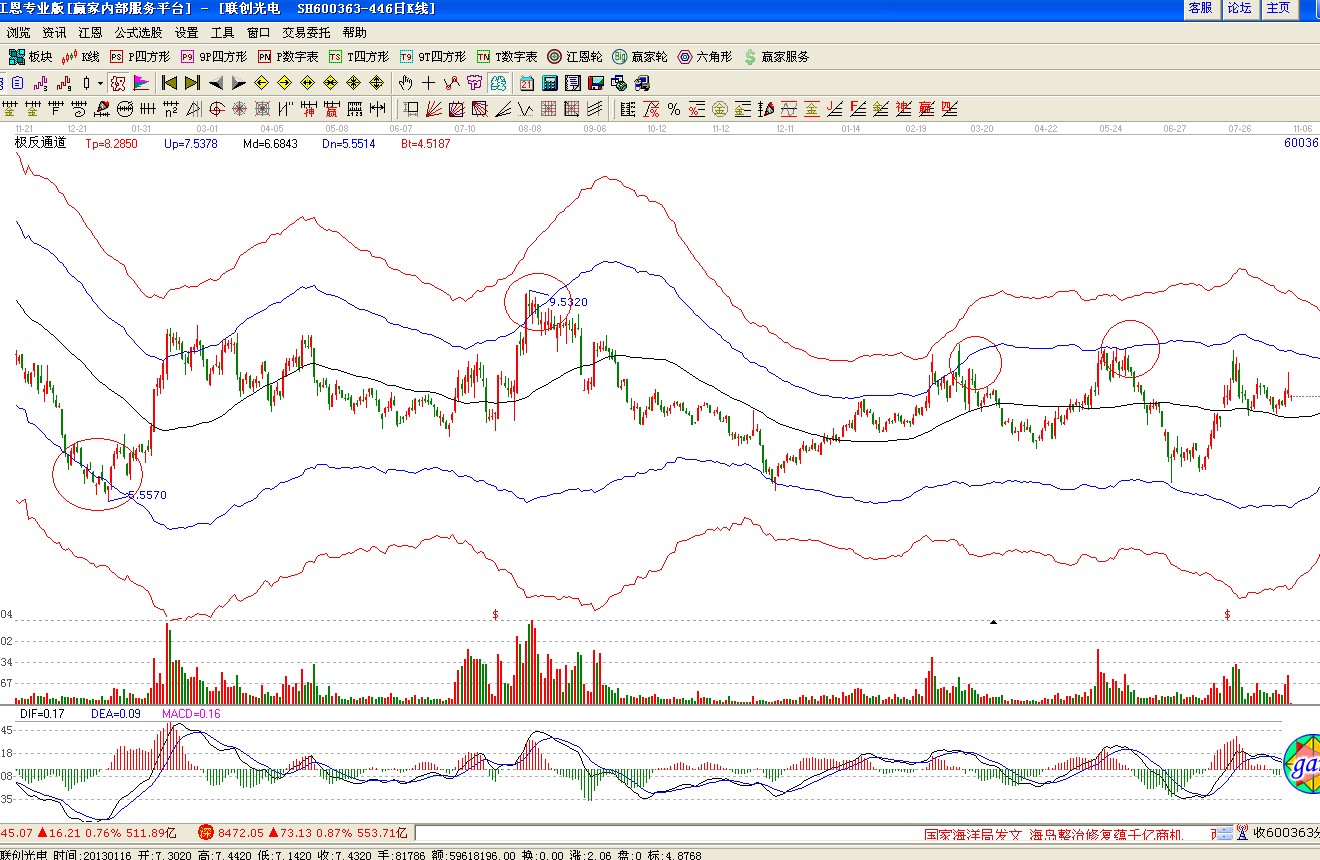
Task: Click the 客服 customer service button
Action: (1199, 8)
